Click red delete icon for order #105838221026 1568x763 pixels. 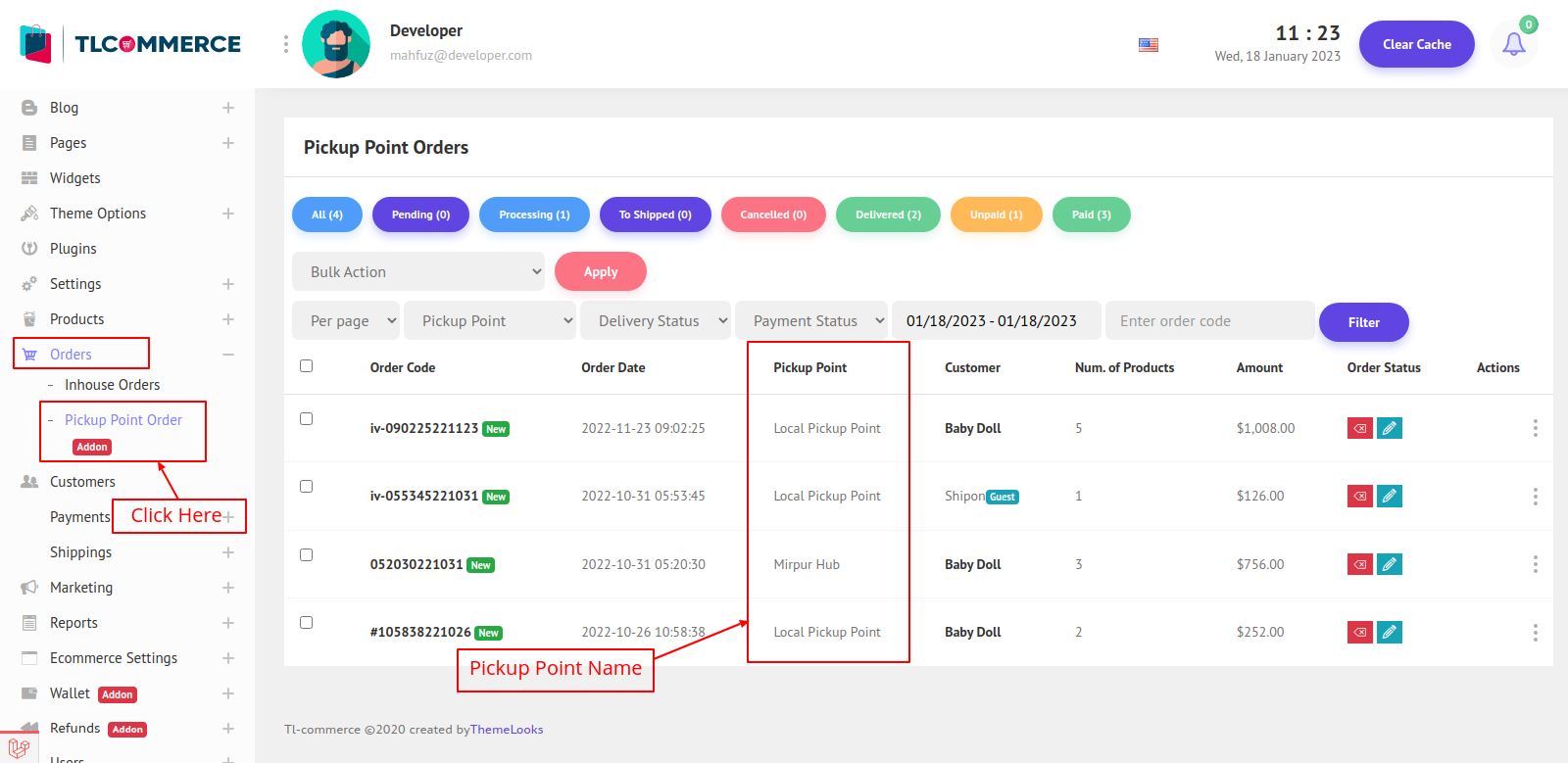(1359, 633)
